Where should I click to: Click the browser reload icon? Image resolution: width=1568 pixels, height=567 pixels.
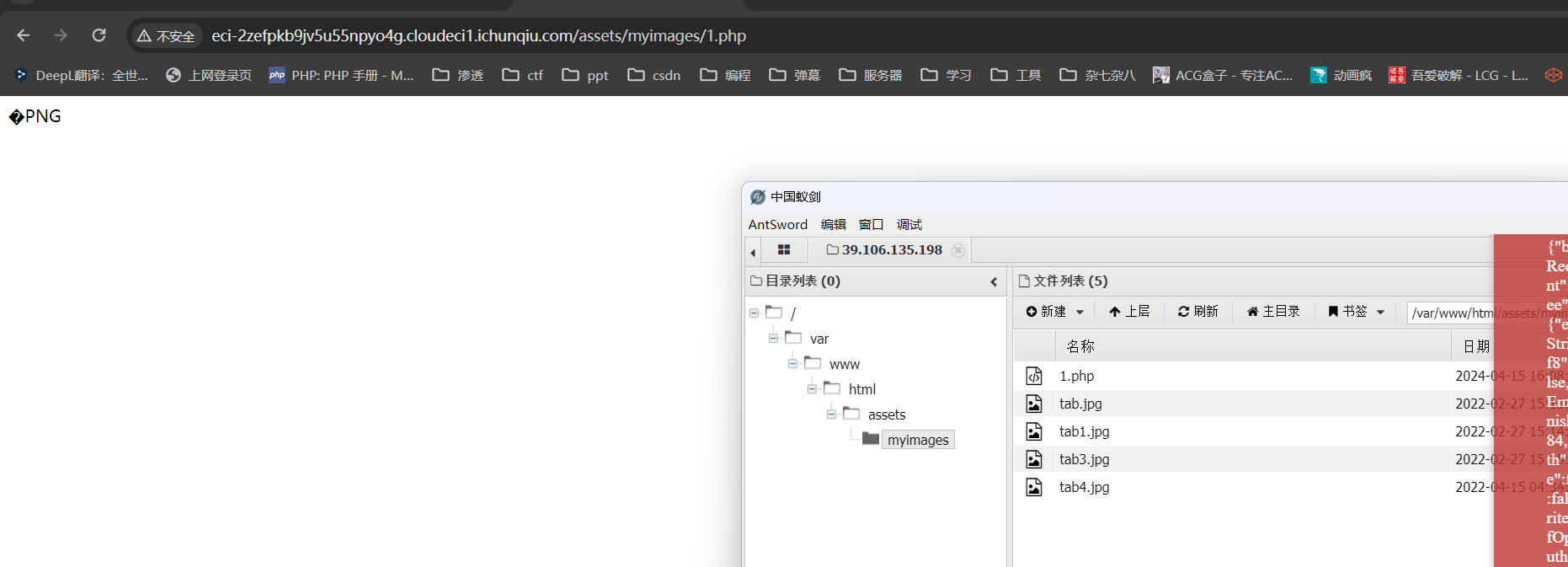(99, 35)
